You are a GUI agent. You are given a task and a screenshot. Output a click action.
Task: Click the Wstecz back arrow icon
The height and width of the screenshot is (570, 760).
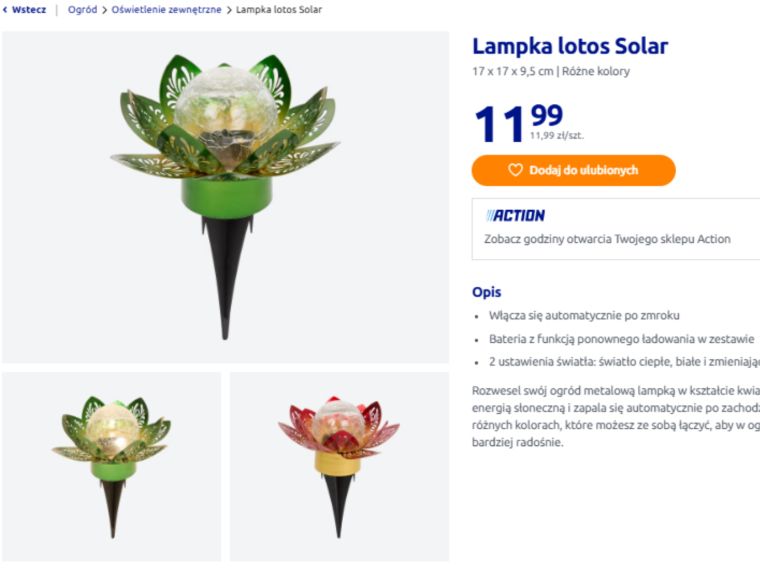5,10
